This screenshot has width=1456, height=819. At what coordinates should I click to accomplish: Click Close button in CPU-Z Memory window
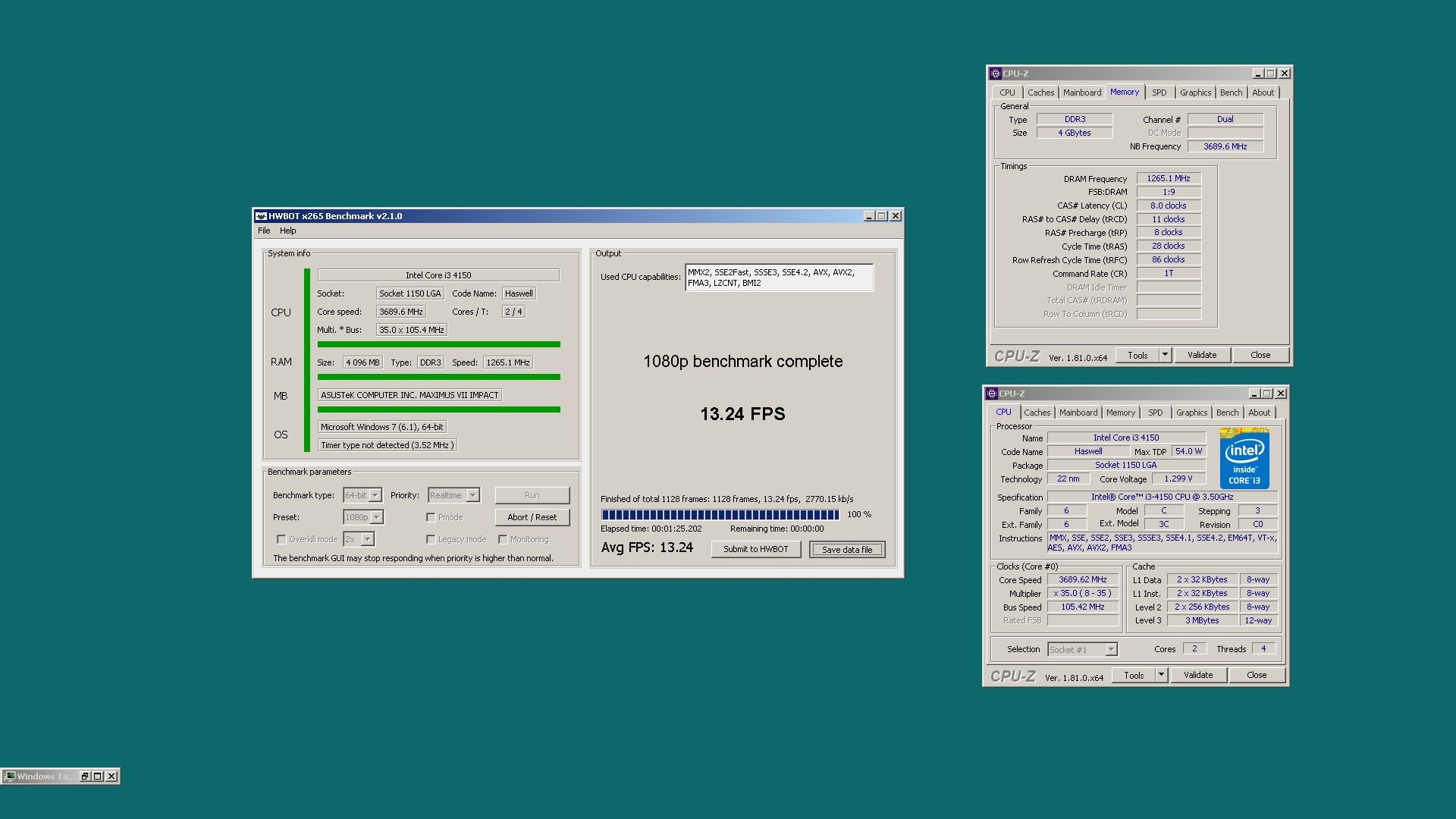click(1260, 355)
